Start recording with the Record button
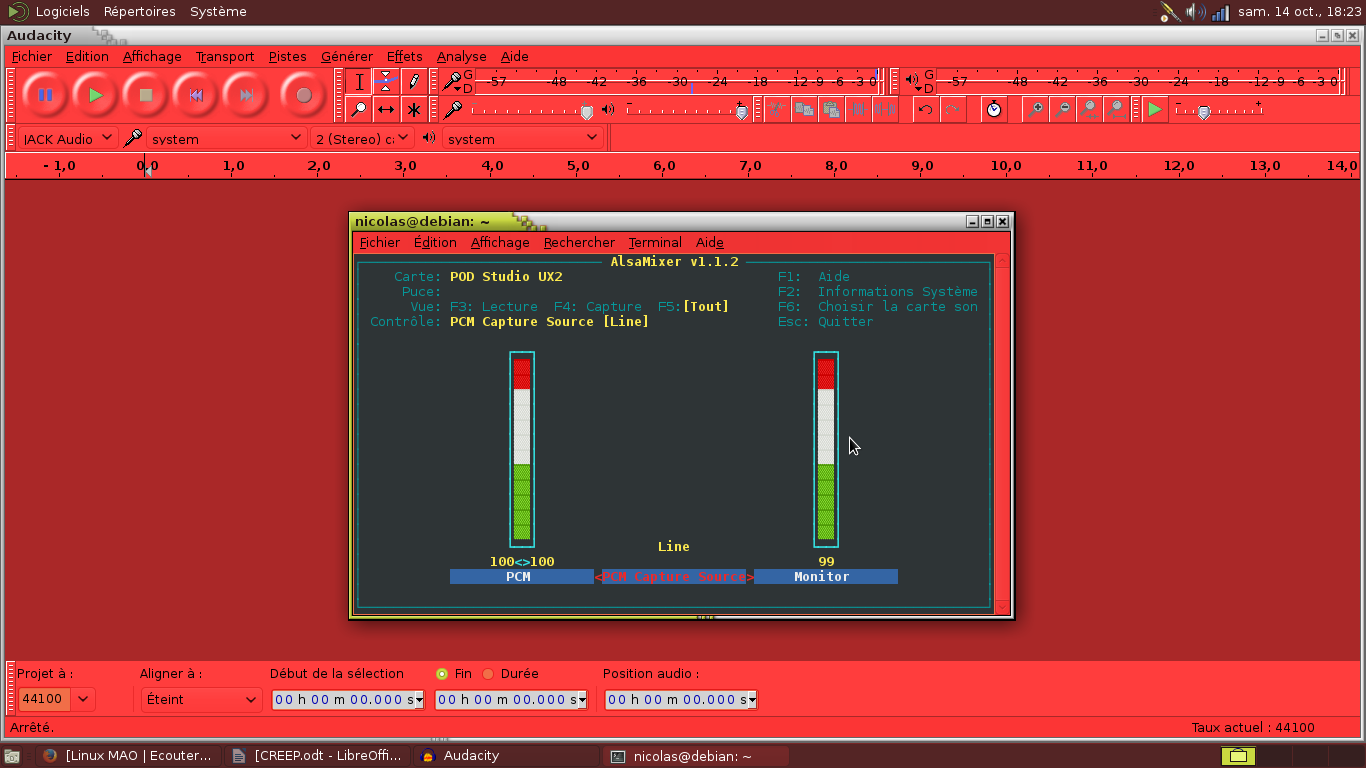The image size is (1366, 768). pyautogui.click(x=304, y=95)
